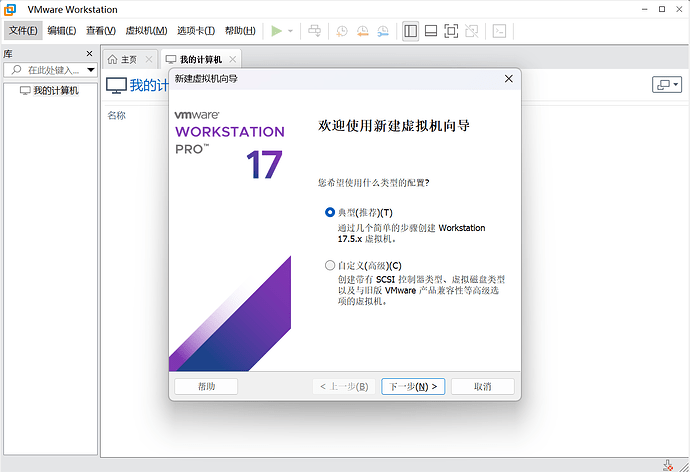Open the power options dropdown arrow

coord(290,31)
